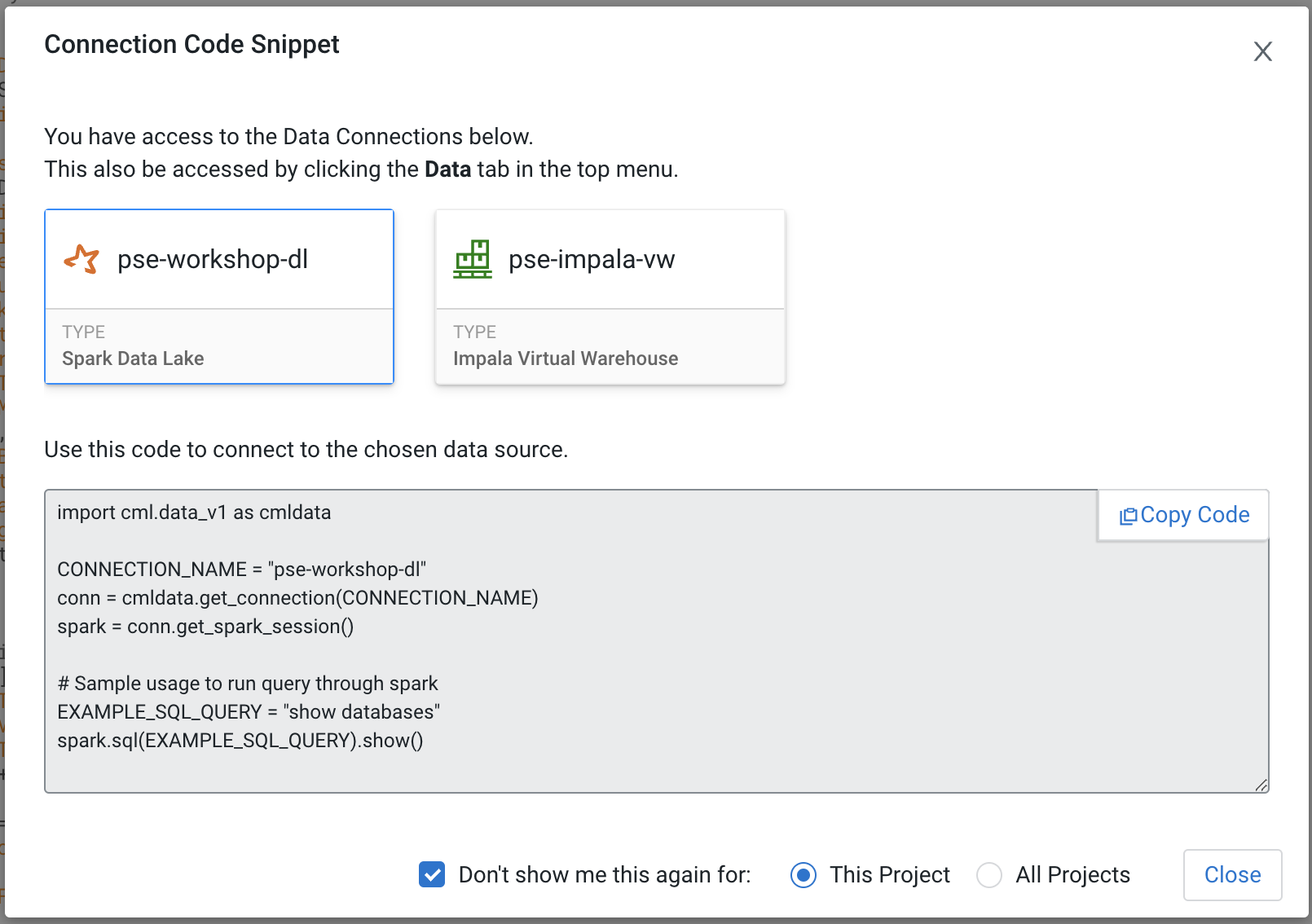Viewport: 1312px width, 924px height.
Task: Click the spark.sql show() code line
Action: [240, 741]
